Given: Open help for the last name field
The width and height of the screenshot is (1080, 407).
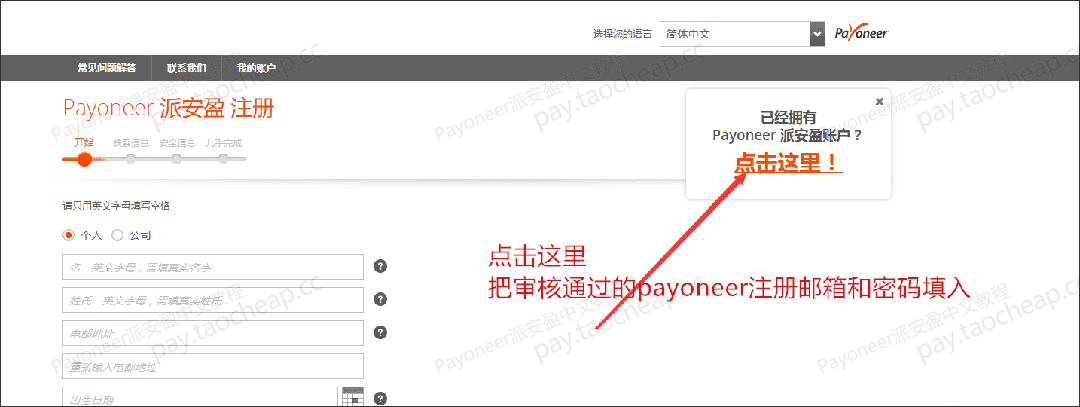Looking at the screenshot, I should tap(380, 300).
